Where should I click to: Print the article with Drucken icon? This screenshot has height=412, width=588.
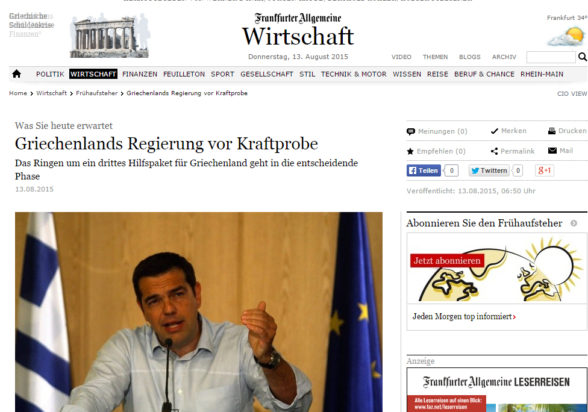[552, 131]
